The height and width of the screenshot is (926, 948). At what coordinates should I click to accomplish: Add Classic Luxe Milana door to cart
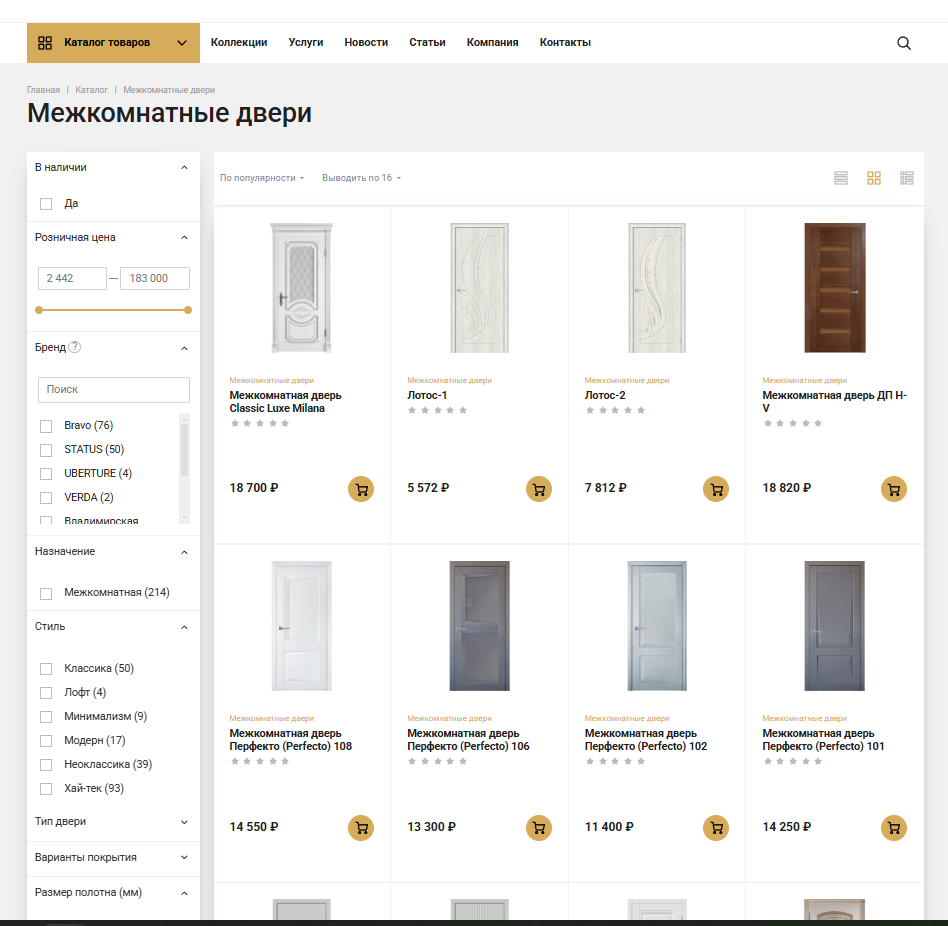click(x=361, y=489)
